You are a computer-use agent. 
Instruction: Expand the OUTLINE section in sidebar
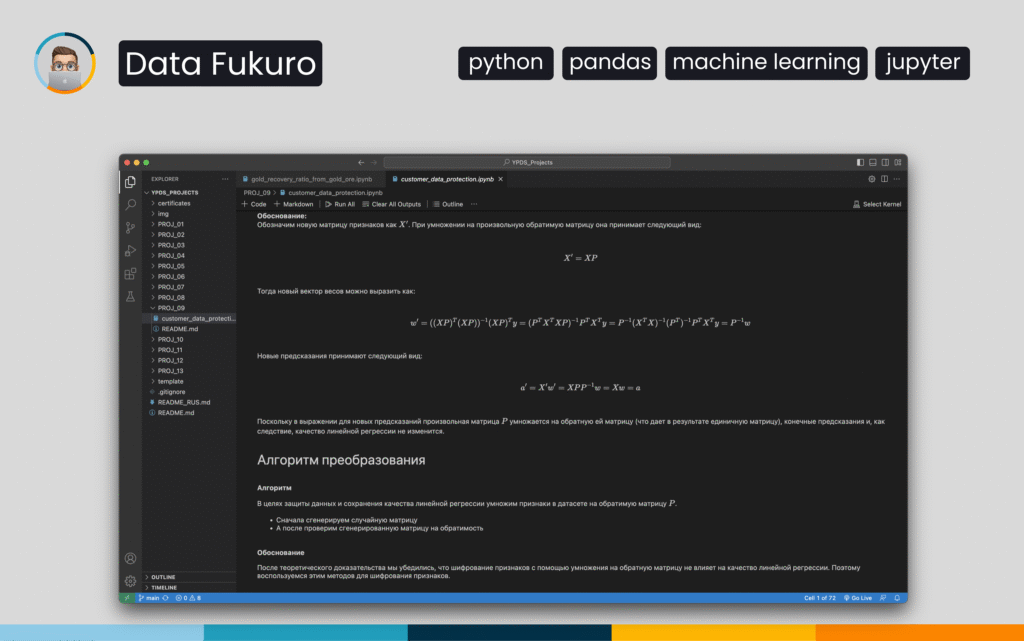(x=163, y=577)
